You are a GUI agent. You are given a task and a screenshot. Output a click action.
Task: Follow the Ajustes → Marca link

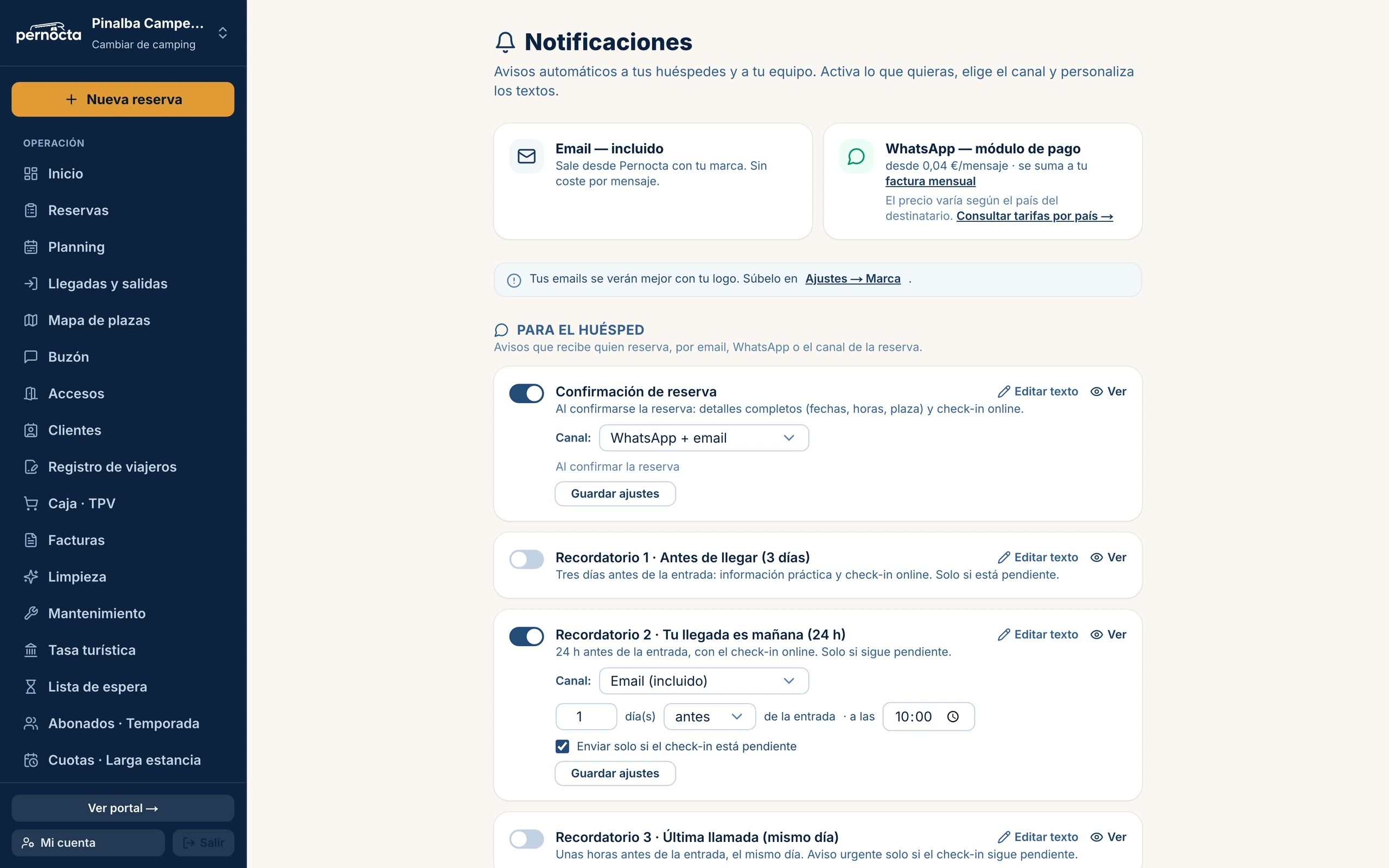click(852, 278)
